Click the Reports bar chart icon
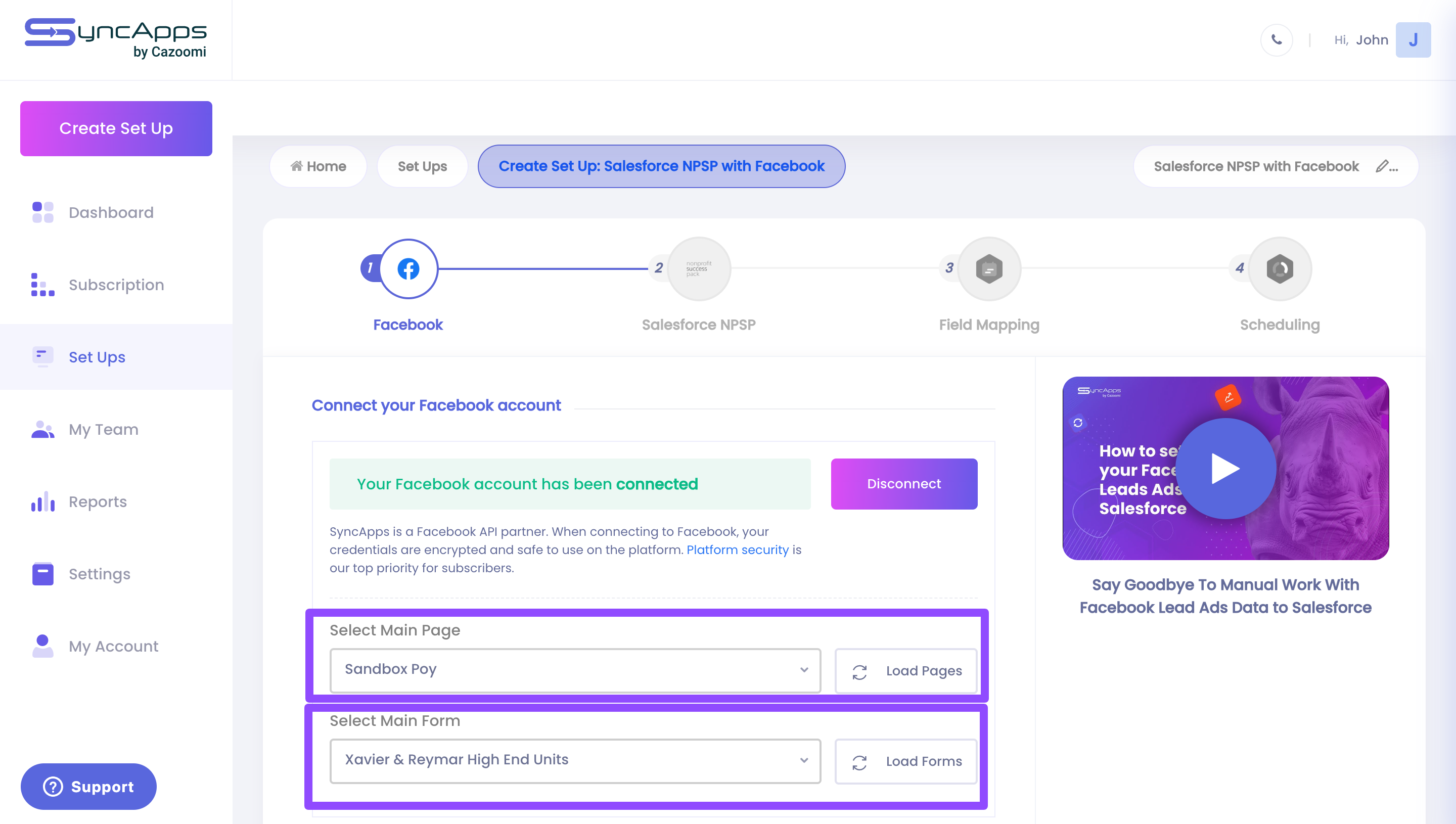Viewport: 1456px width, 824px height. (x=43, y=501)
